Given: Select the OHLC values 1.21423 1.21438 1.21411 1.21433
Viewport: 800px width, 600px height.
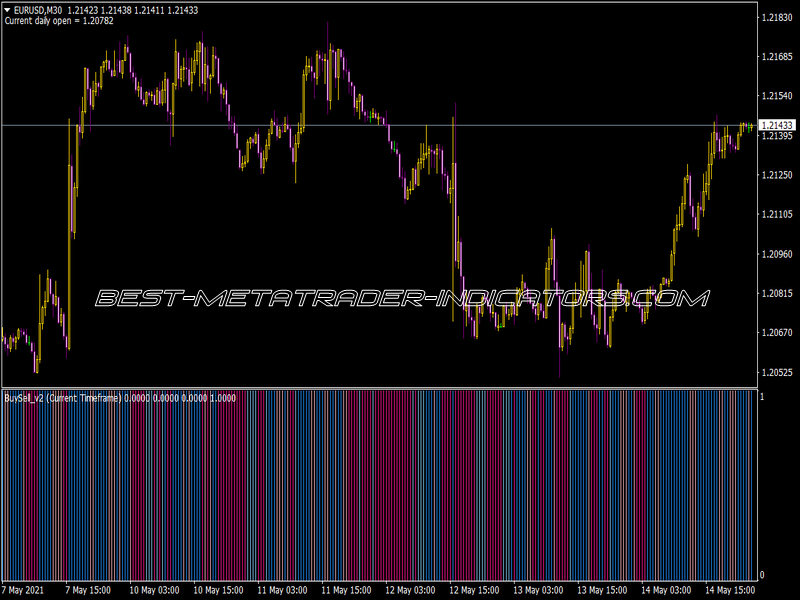Looking at the screenshot, I should 133,10.
